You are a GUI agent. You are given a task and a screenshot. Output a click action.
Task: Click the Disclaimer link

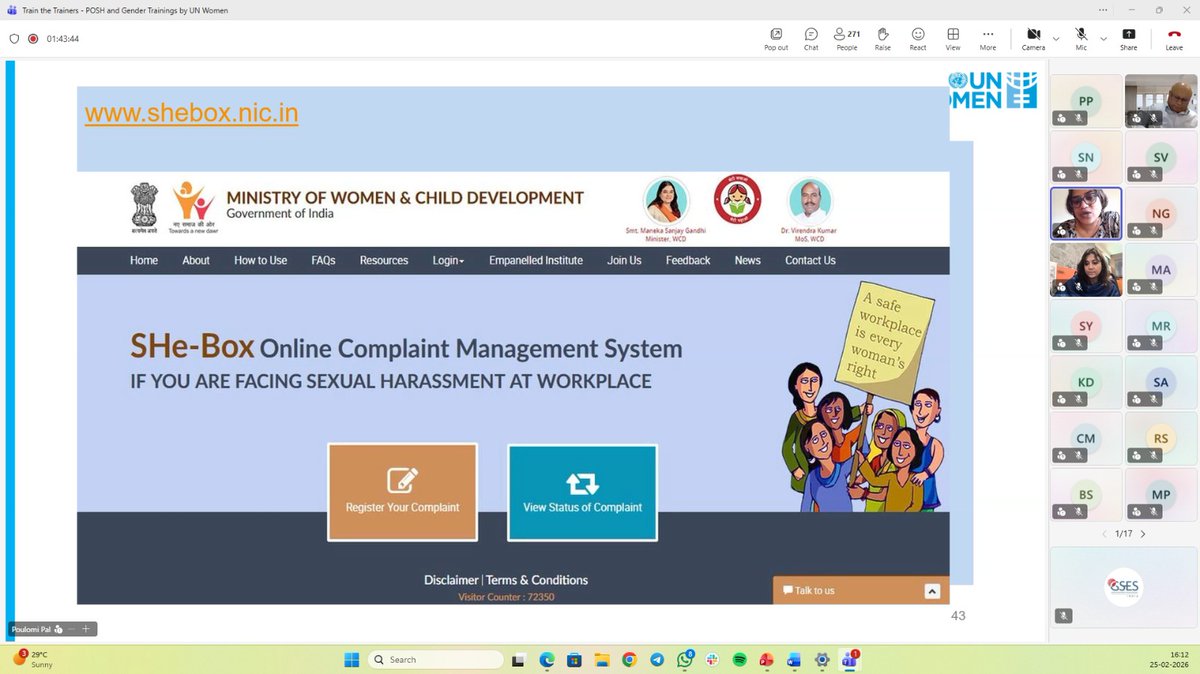pos(451,580)
